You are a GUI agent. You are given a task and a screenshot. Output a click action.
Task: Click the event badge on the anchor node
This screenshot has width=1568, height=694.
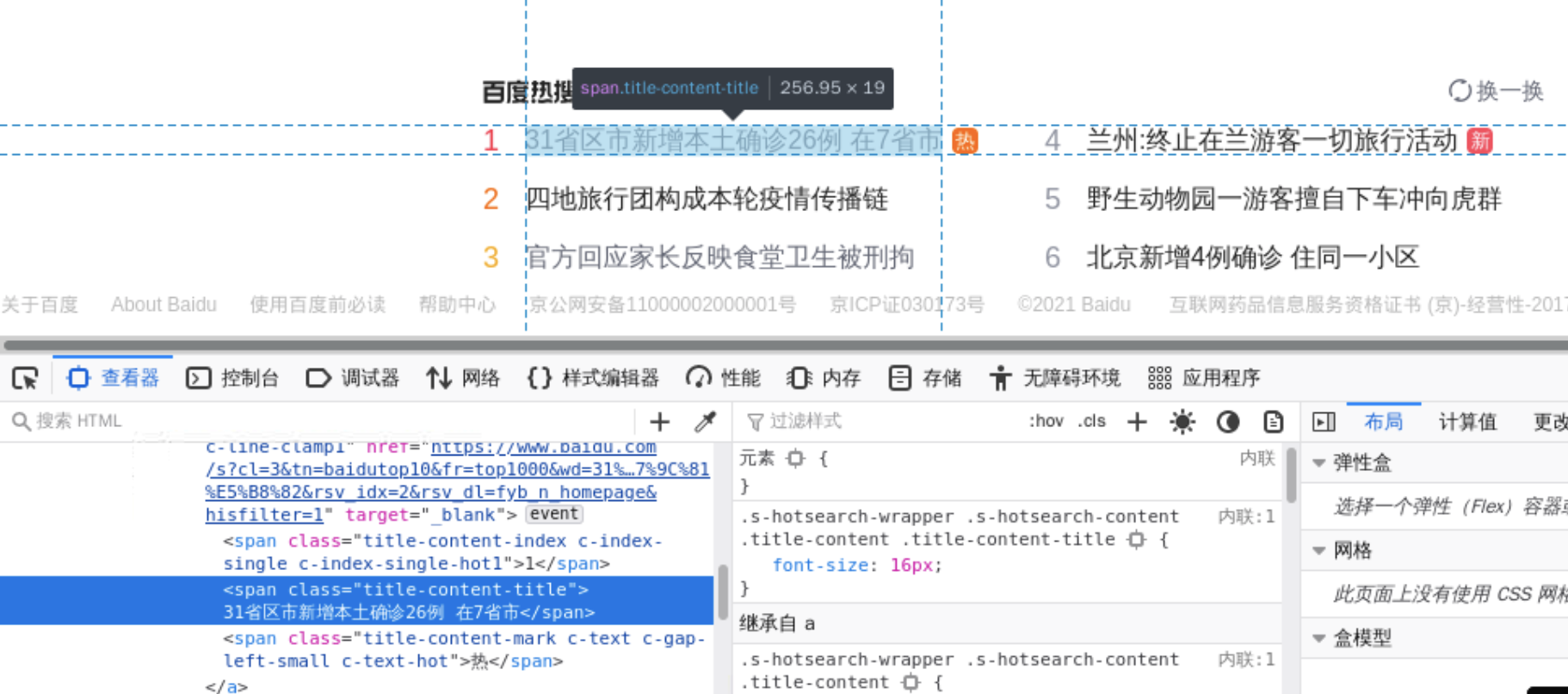coord(554,514)
